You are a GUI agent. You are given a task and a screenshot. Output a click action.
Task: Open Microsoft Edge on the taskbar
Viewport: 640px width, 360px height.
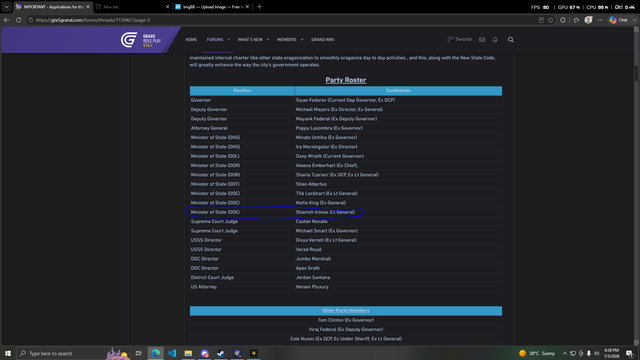pos(156,353)
